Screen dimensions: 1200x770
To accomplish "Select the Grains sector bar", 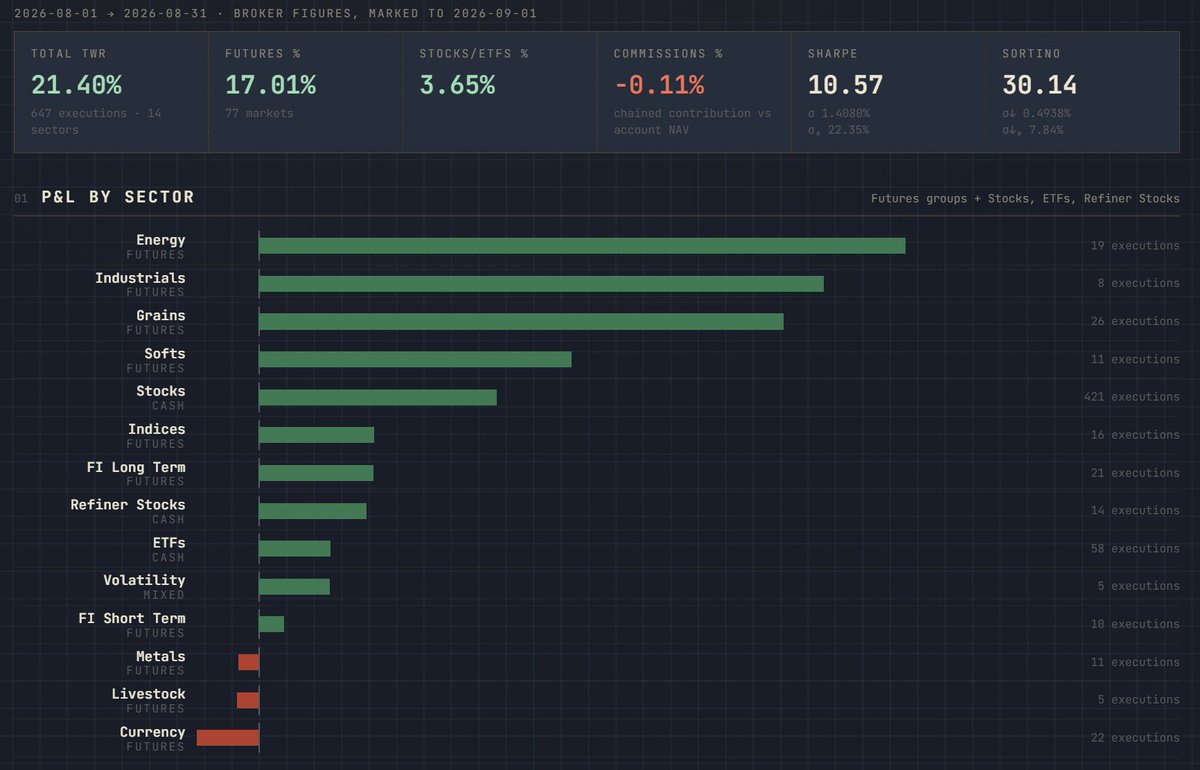I will [x=521, y=322].
